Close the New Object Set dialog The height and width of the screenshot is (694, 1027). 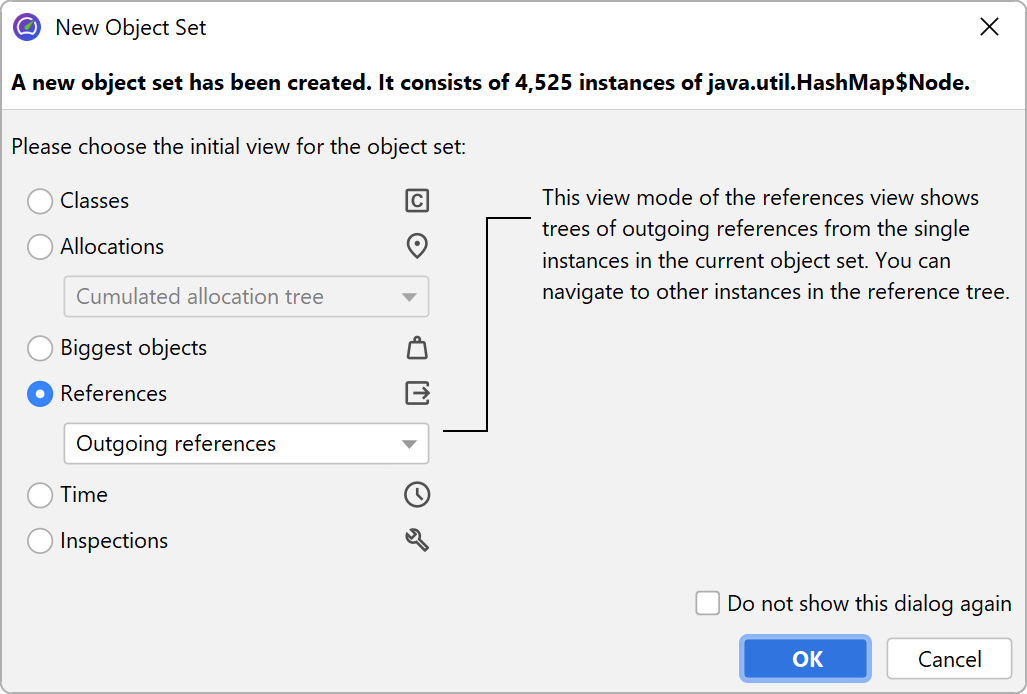pos(989,28)
